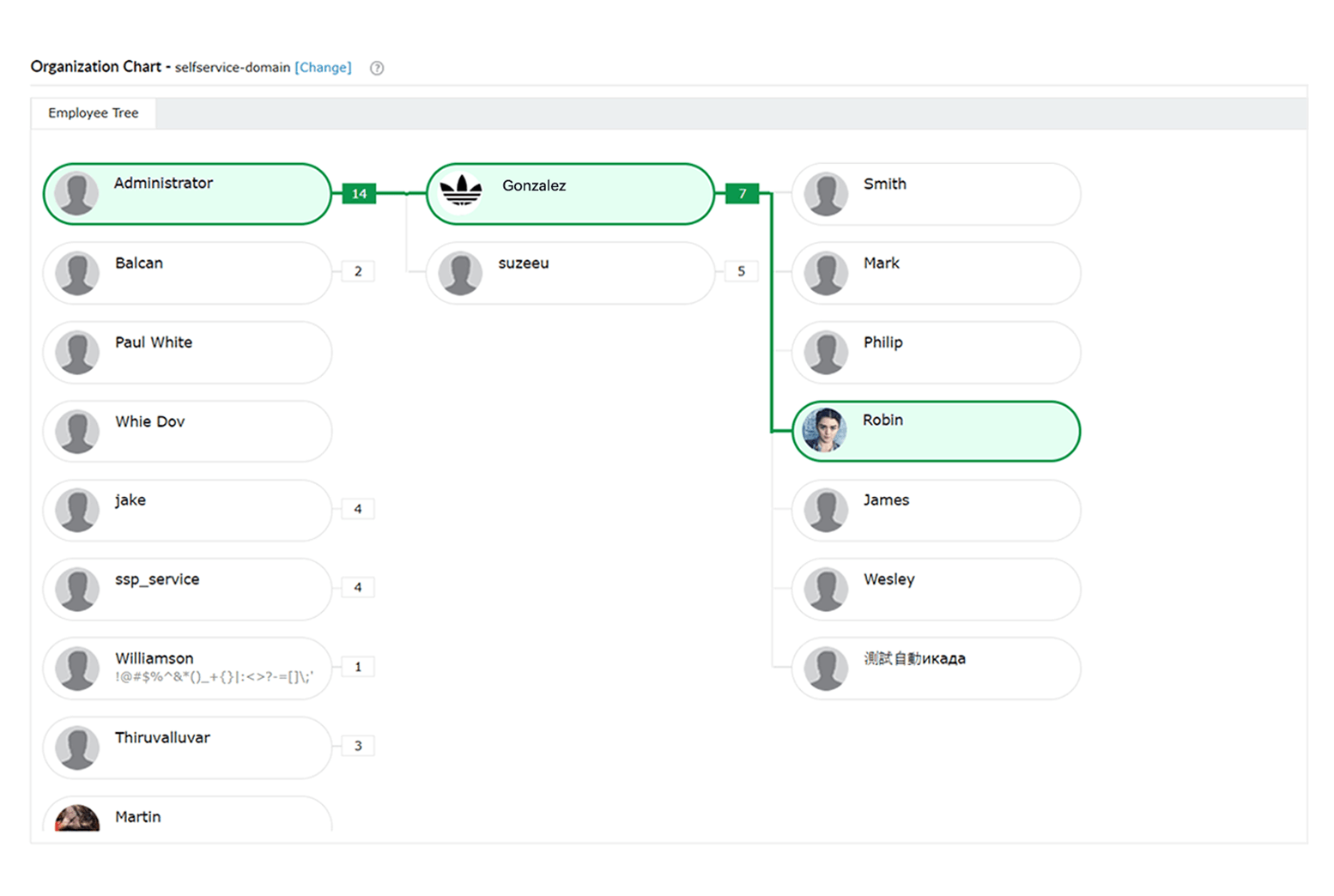Expand jake's 4 subordinates badge
Screen dimensions: 1334x896
click(358, 509)
